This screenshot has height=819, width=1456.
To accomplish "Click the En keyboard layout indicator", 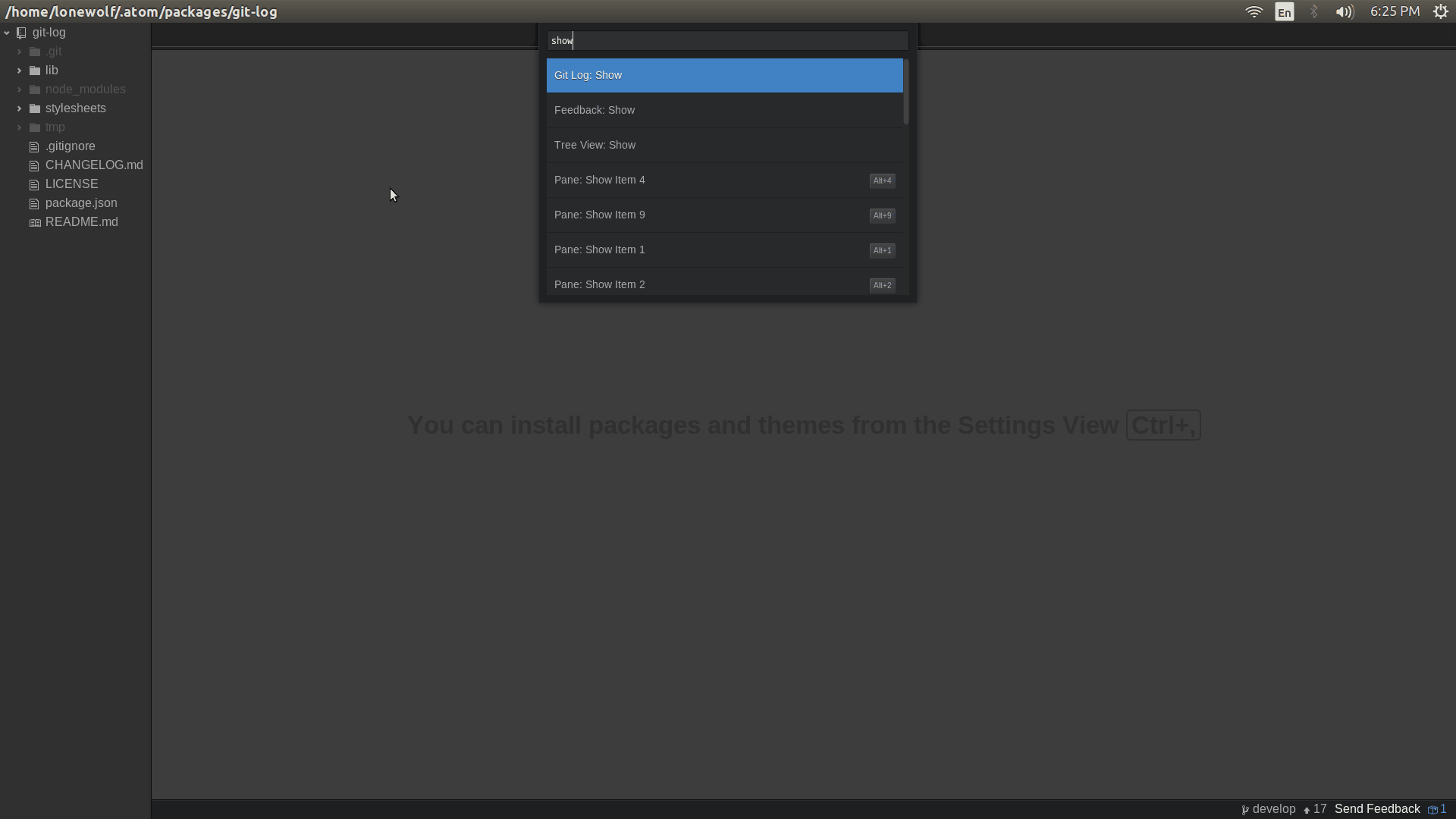I will [1284, 11].
